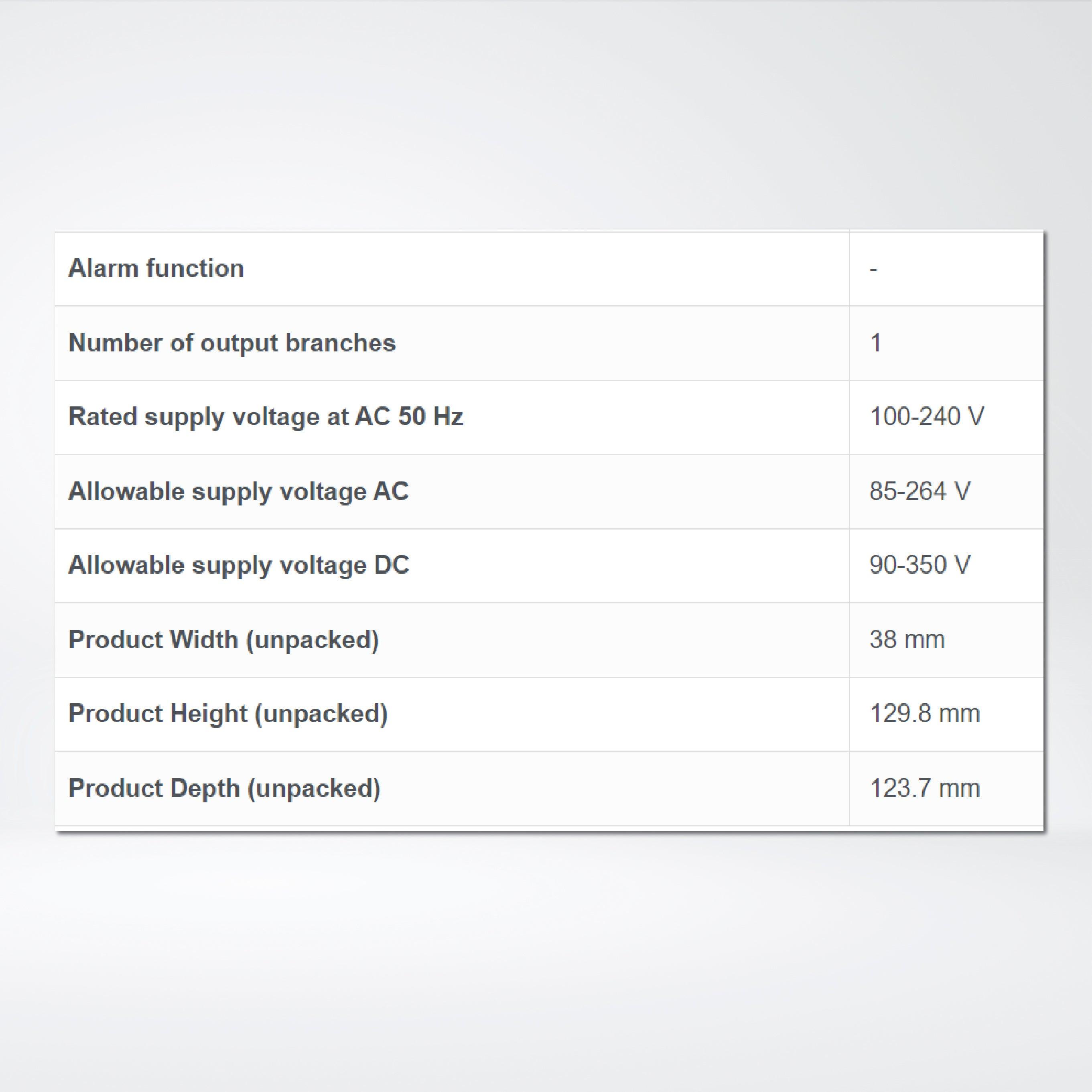Select the '90-350 V' value
The height and width of the screenshot is (1092, 1092).
[x=919, y=564]
